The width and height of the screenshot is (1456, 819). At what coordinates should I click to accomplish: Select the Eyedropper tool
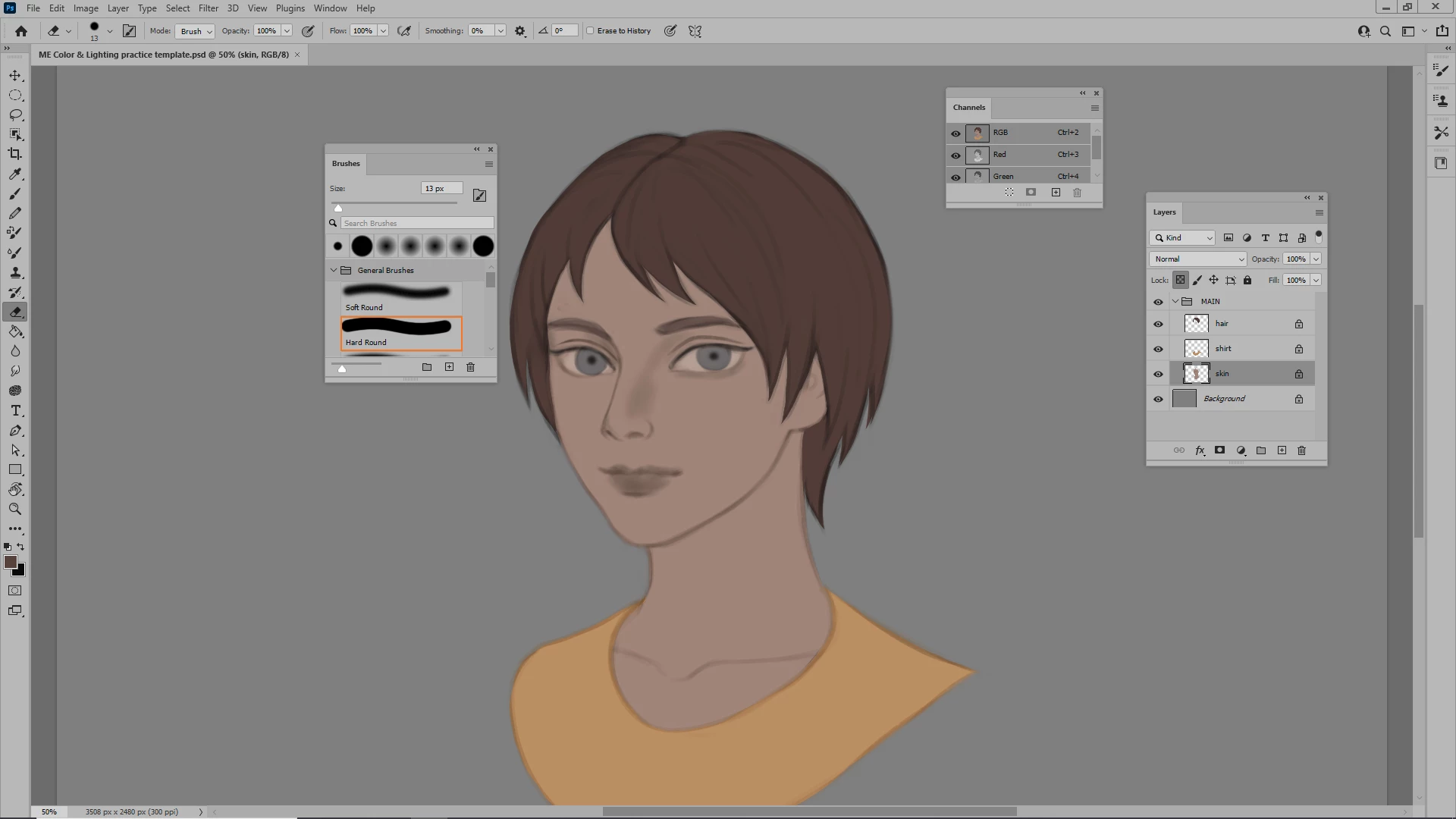pos(15,174)
